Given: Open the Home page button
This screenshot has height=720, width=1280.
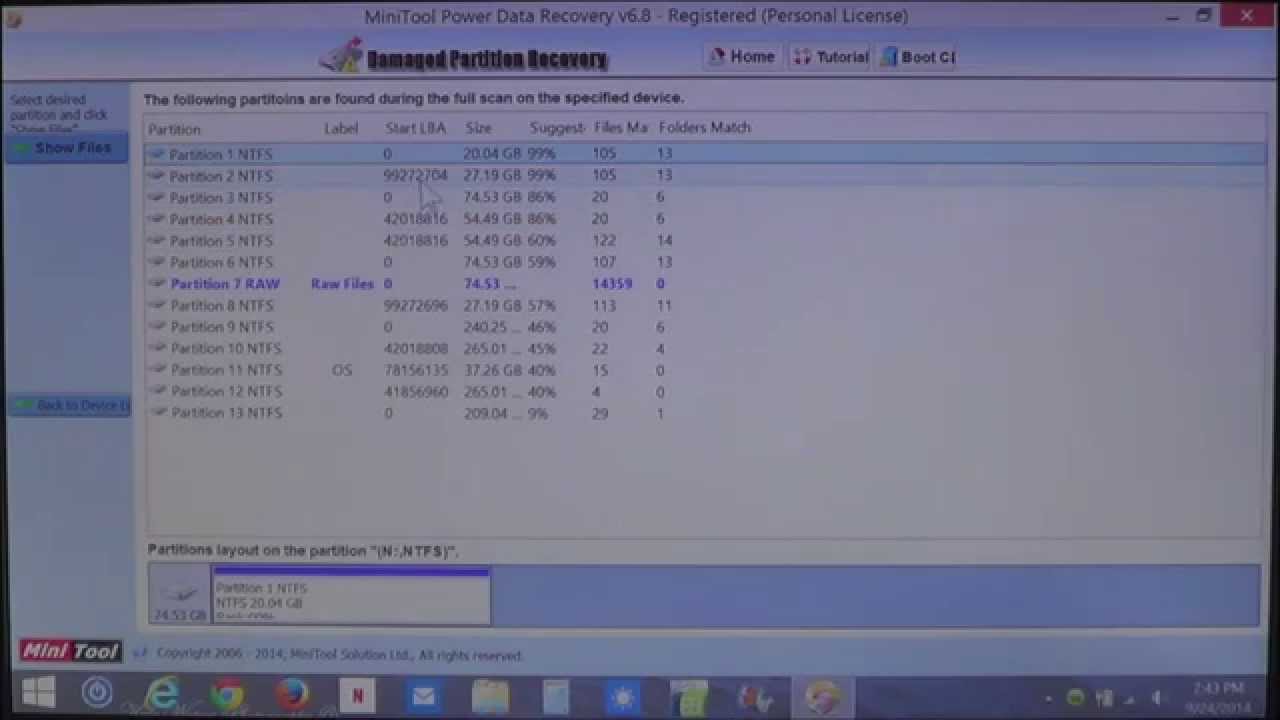Looking at the screenshot, I should pyautogui.click(x=742, y=57).
